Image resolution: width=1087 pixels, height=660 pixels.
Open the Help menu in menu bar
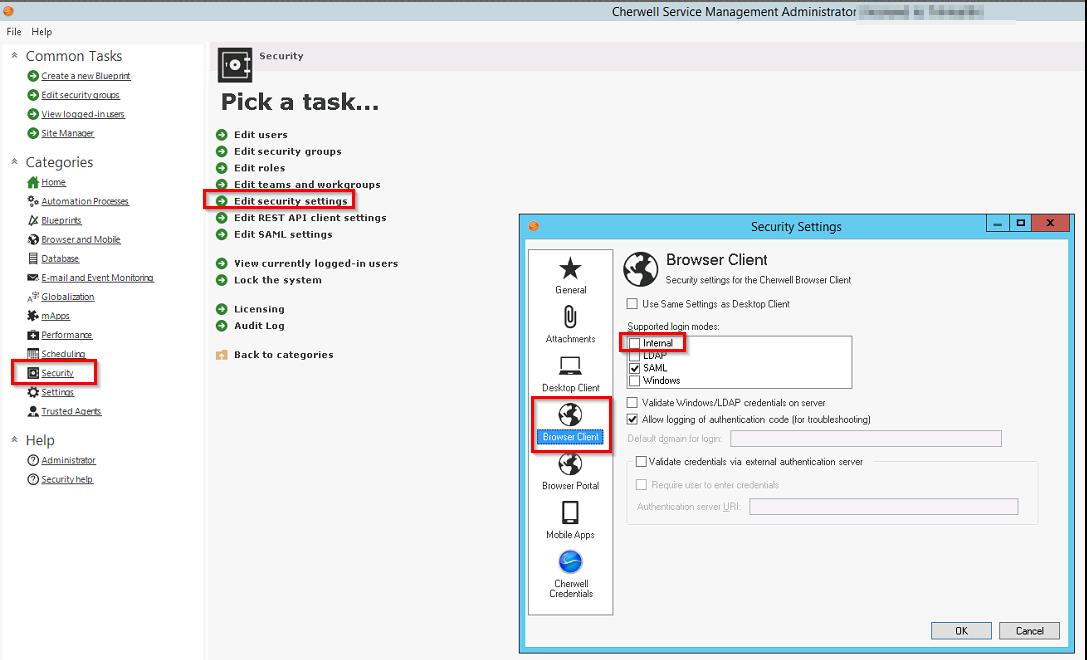[41, 32]
